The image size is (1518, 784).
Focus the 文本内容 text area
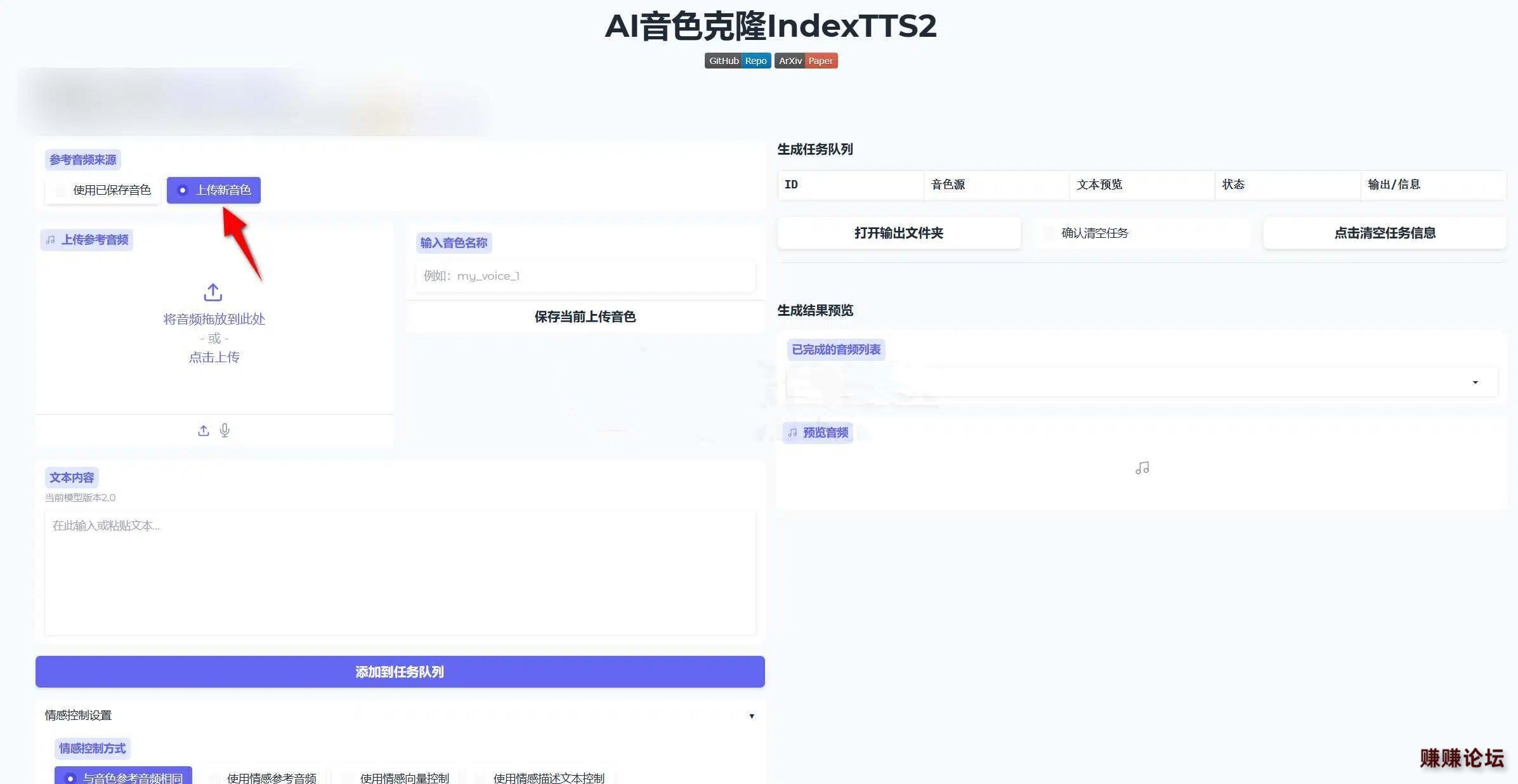[x=400, y=573]
